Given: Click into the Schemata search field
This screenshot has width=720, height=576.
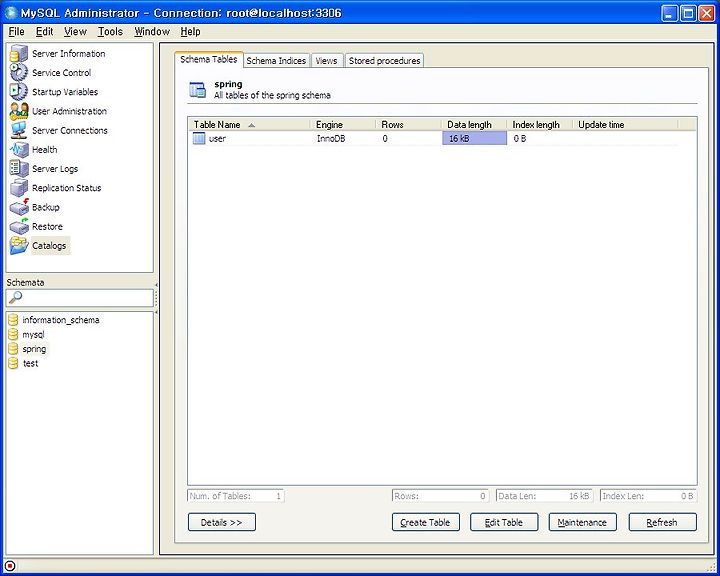Looking at the screenshot, I should (x=80, y=298).
